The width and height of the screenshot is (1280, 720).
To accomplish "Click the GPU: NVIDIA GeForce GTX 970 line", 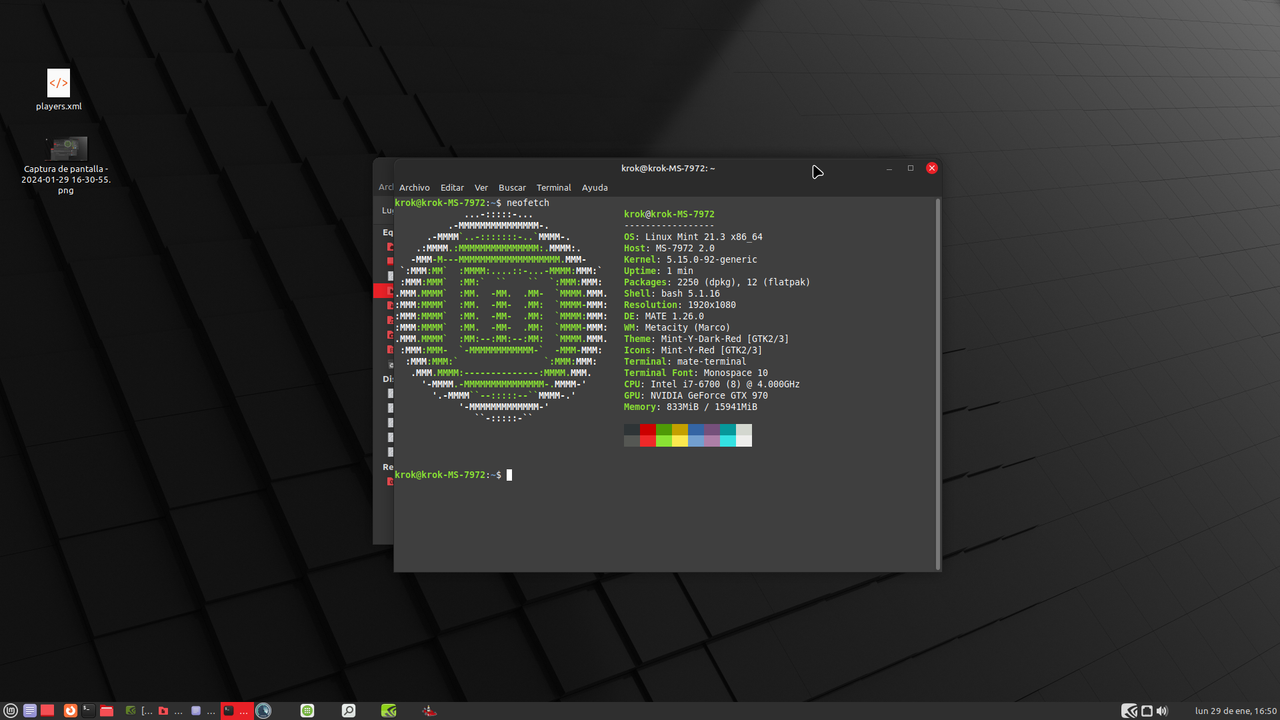I will (696, 396).
